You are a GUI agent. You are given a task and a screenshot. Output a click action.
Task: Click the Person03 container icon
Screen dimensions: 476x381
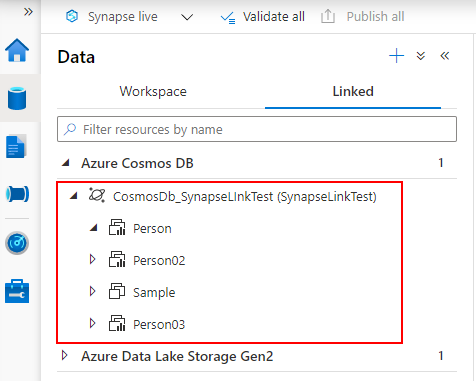(117, 323)
